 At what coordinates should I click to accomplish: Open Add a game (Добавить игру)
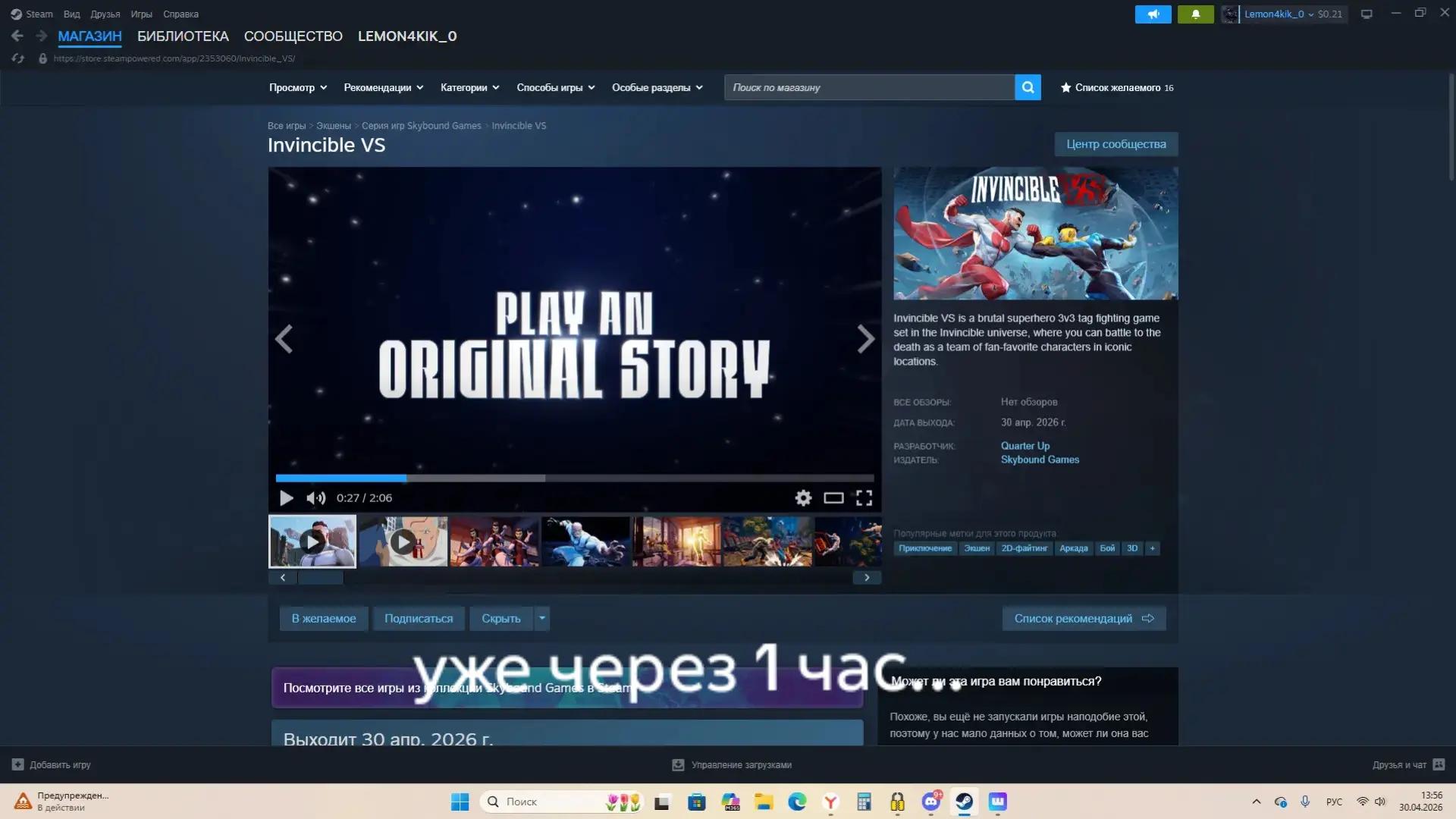(x=52, y=764)
